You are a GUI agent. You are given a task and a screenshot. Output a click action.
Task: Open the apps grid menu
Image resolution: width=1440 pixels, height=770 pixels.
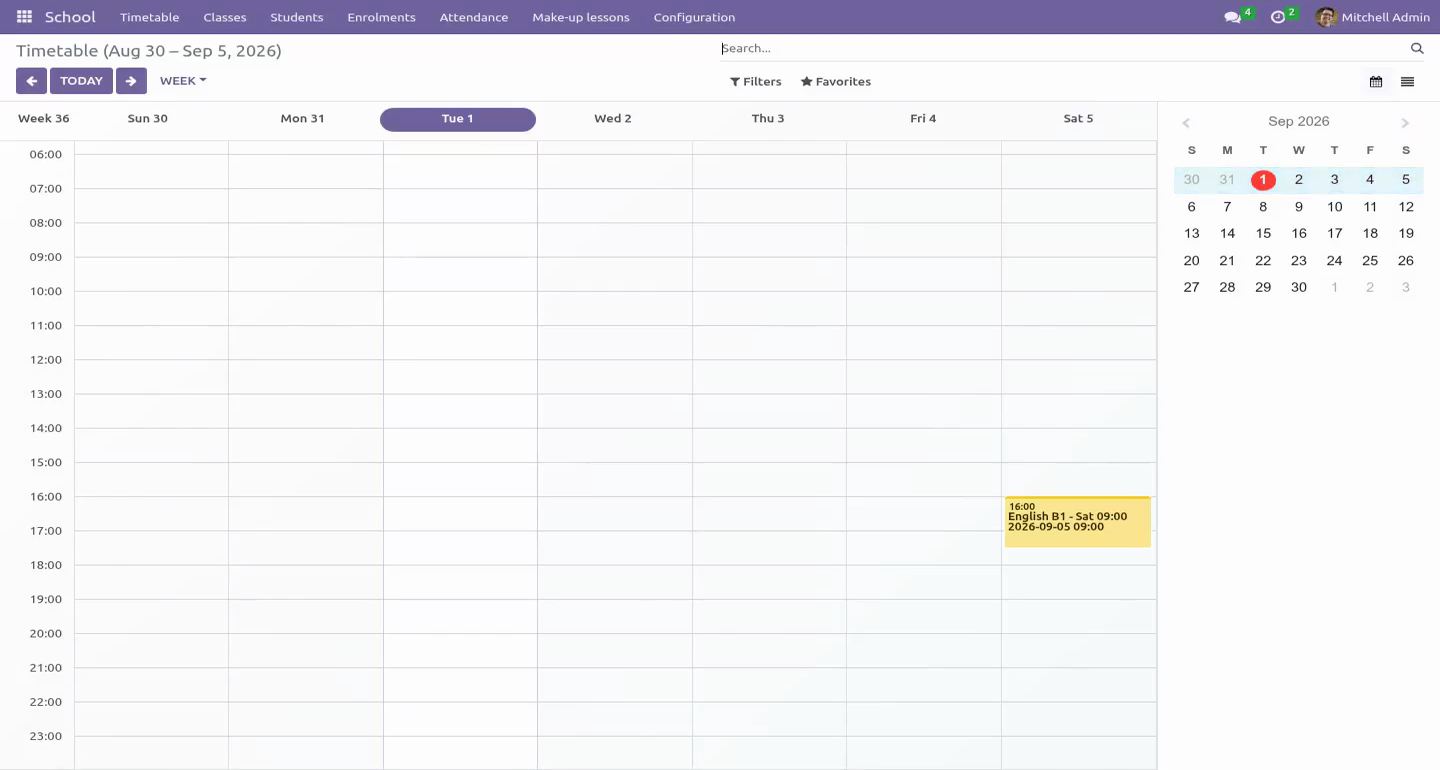24,17
